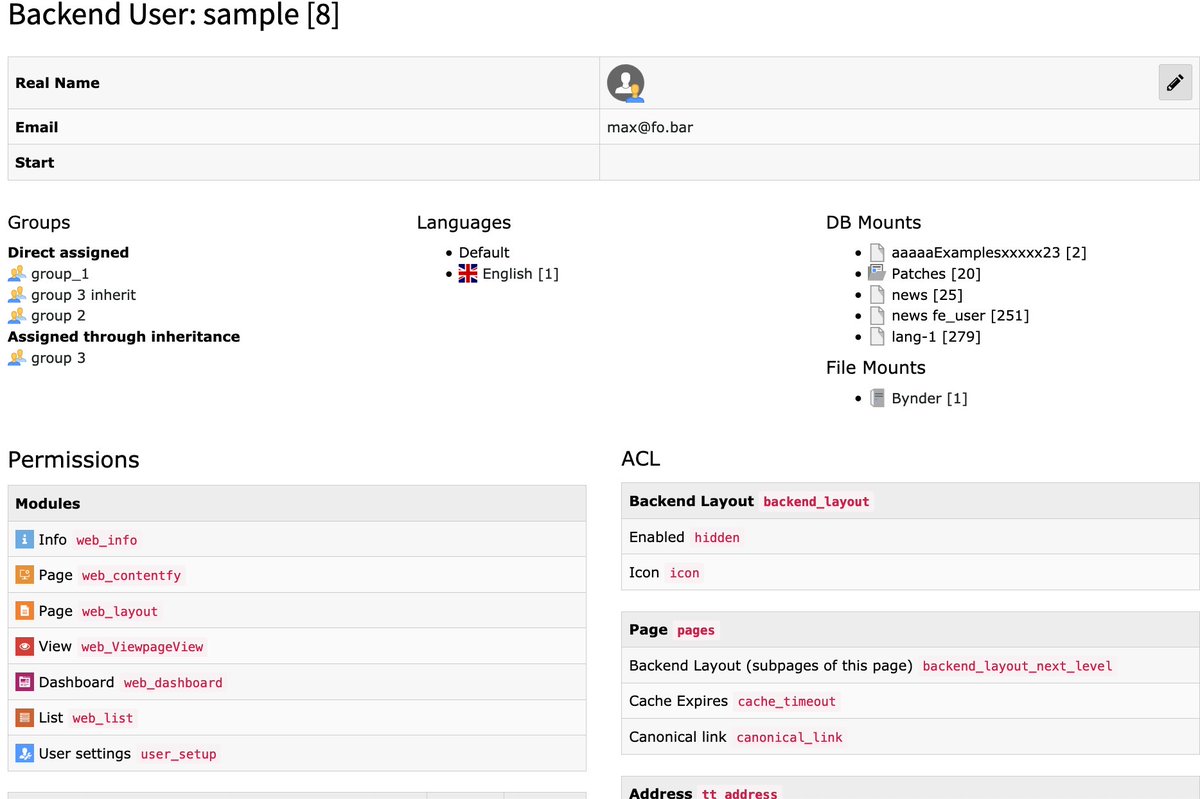Click the English UK flag icon
The height and width of the screenshot is (799, 1200).
(x=468, y=274)
